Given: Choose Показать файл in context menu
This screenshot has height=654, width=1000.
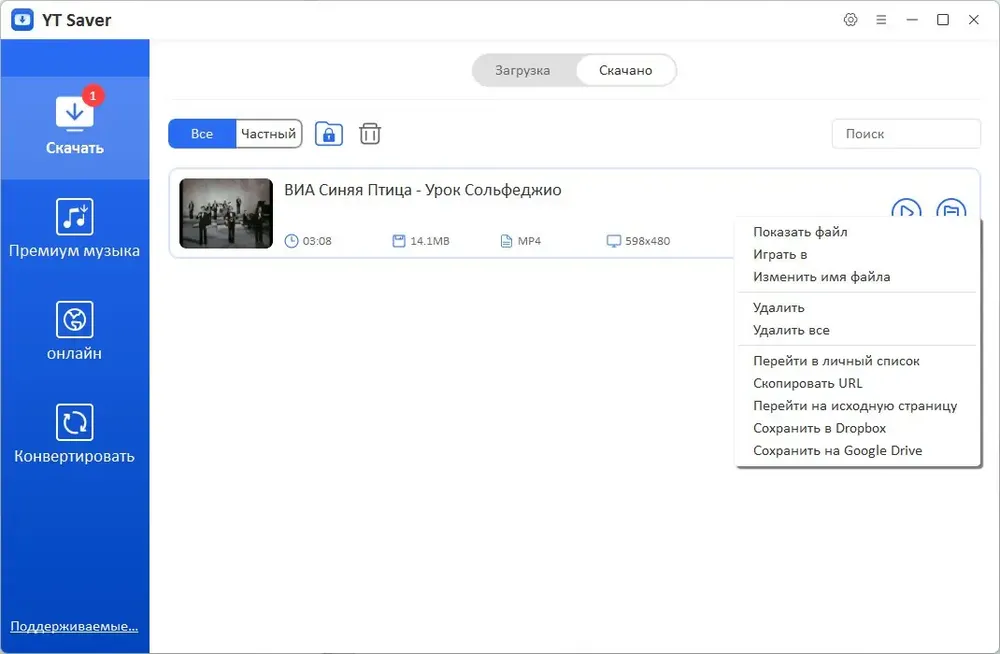Looking at the screenshot, I should tap(800, 232).
